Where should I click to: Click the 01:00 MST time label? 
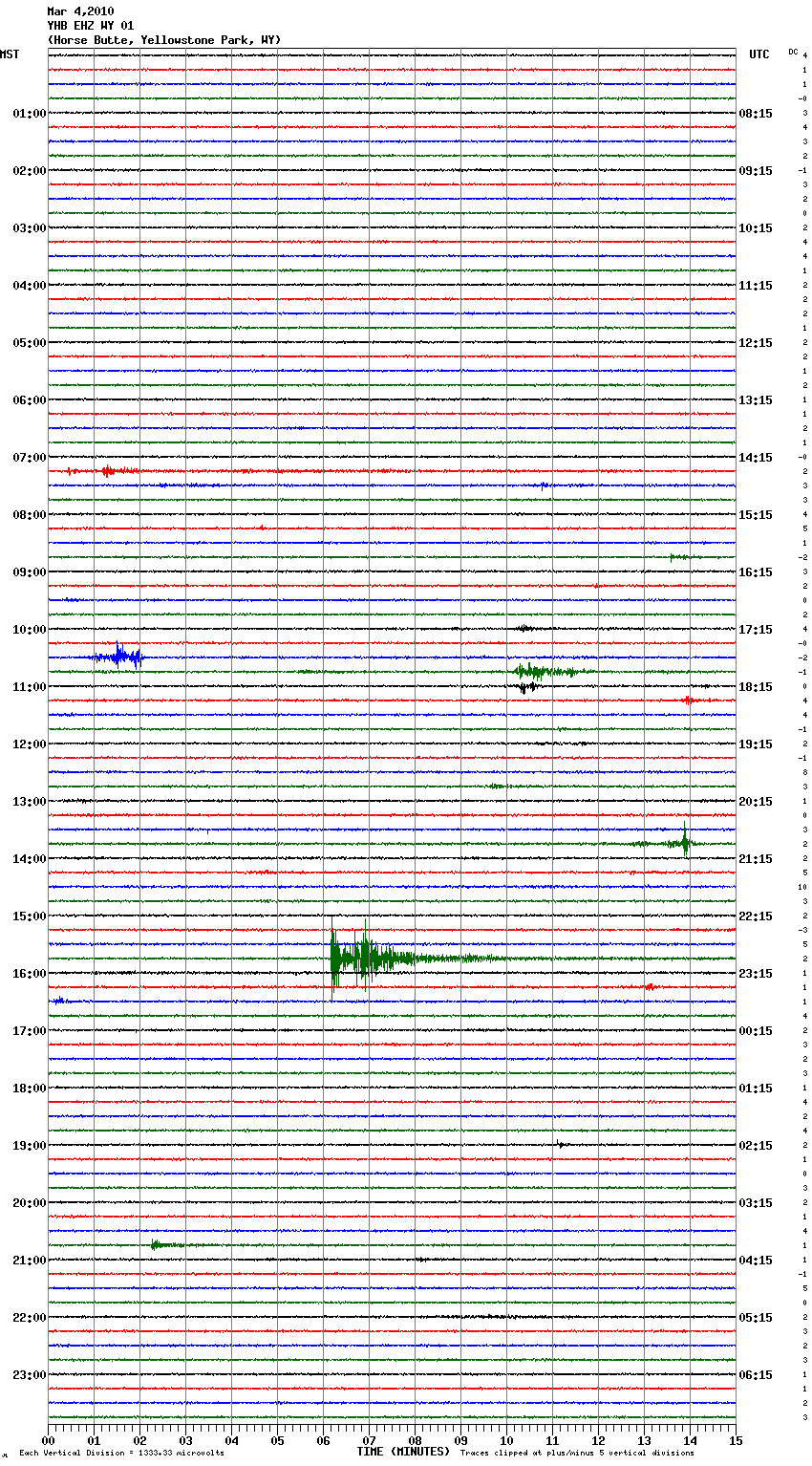(x=30, y=114)
